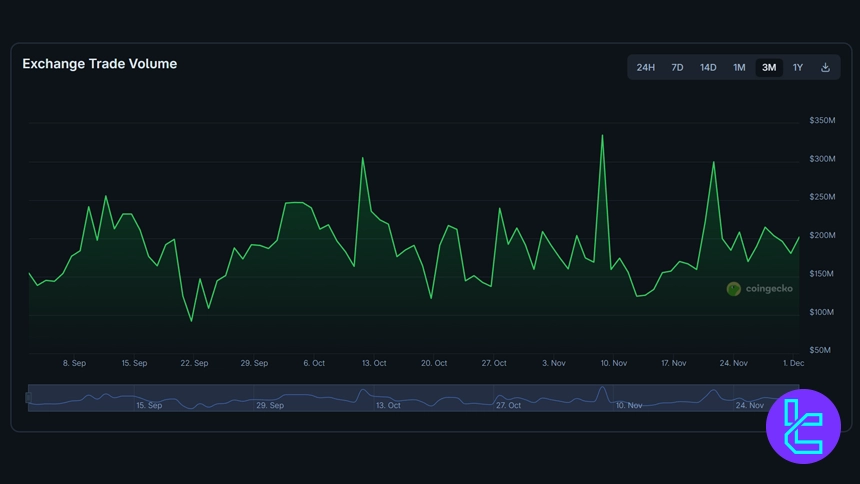Show the 1Y time range

pos(797,67)
